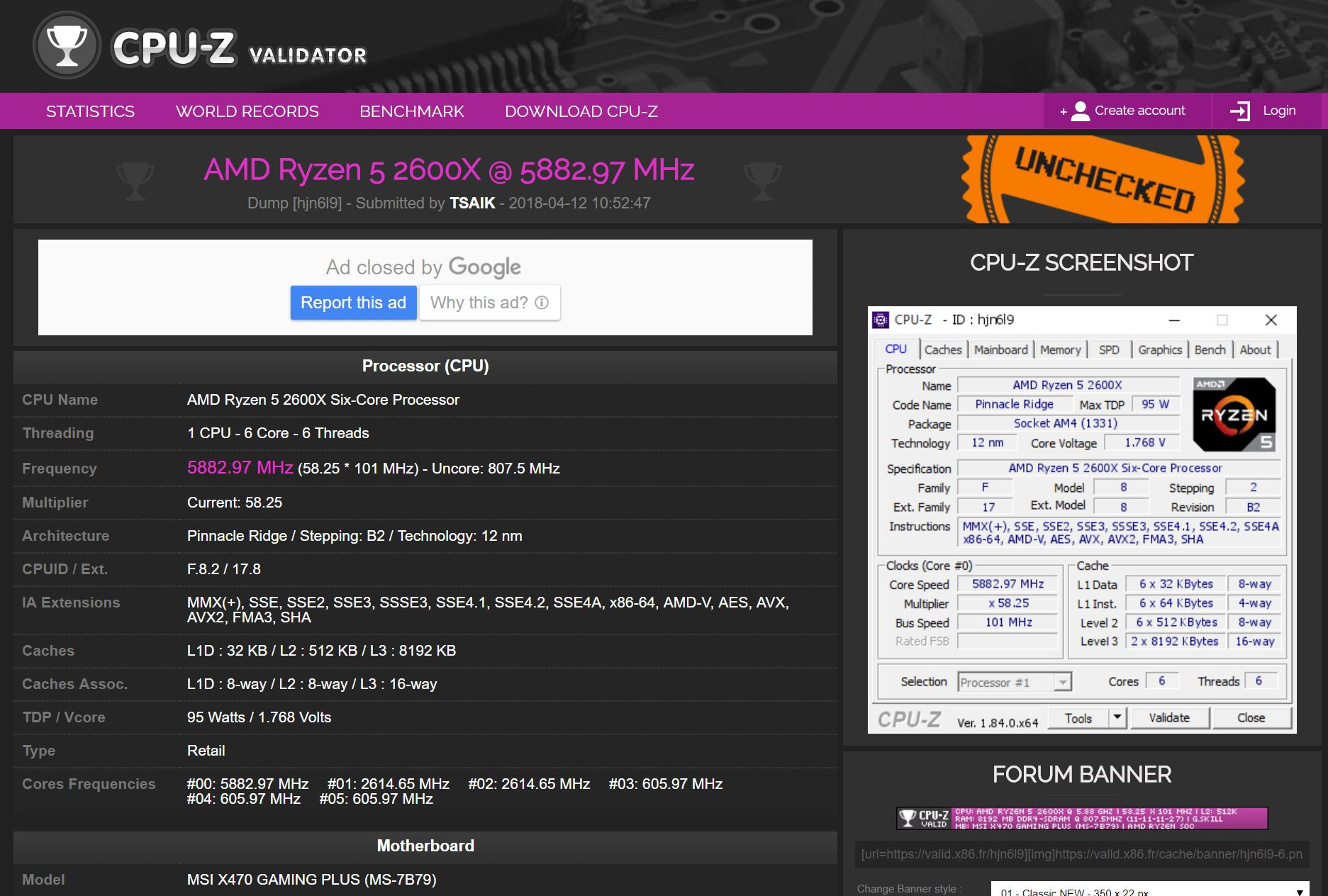
Task: Click the info icon next to 'Why this ad?'
Action: [542, 303]
